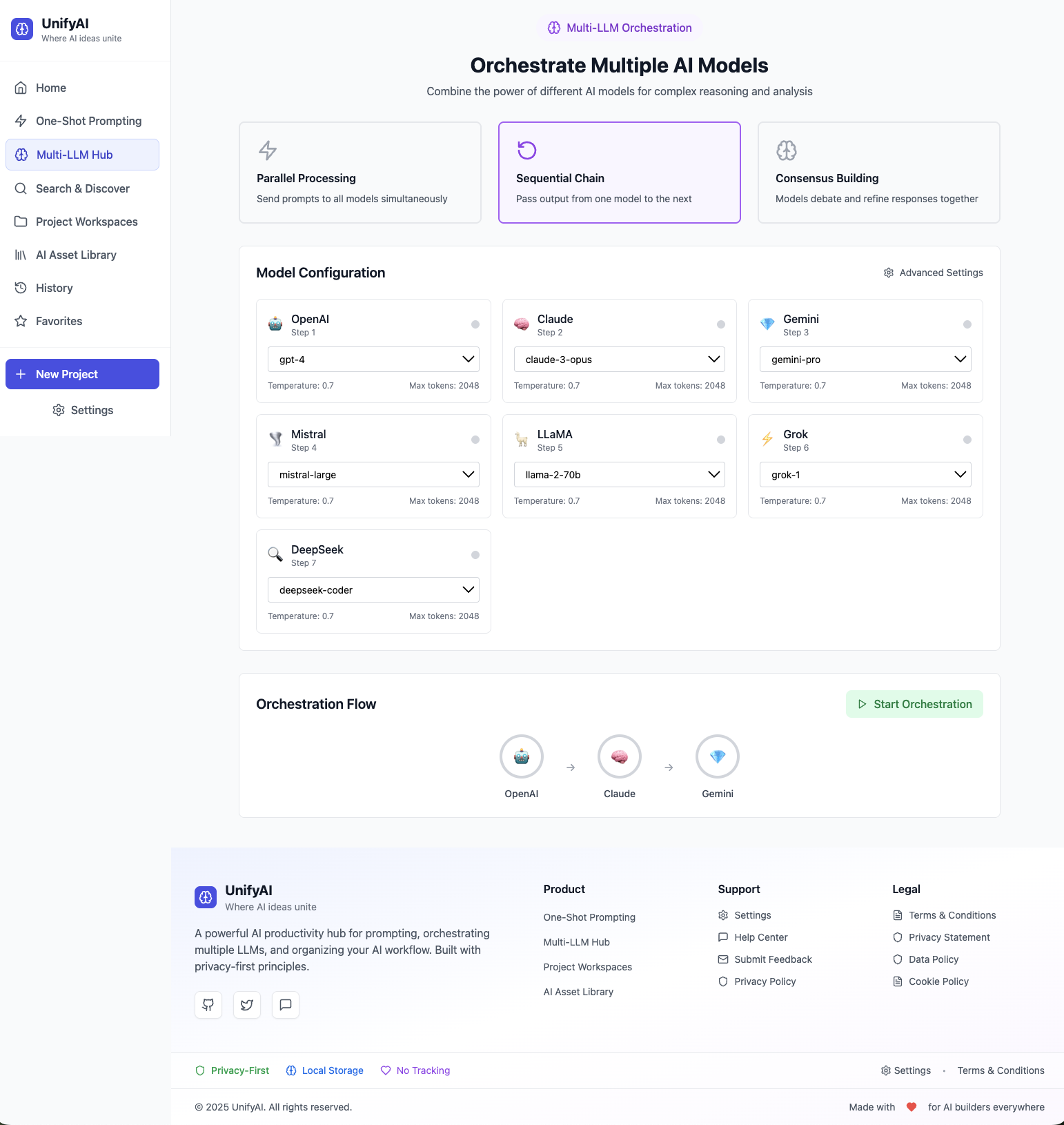Toggle the OpenAI model enable dot
The image size is (1064, 1125).
coord(475,324)
